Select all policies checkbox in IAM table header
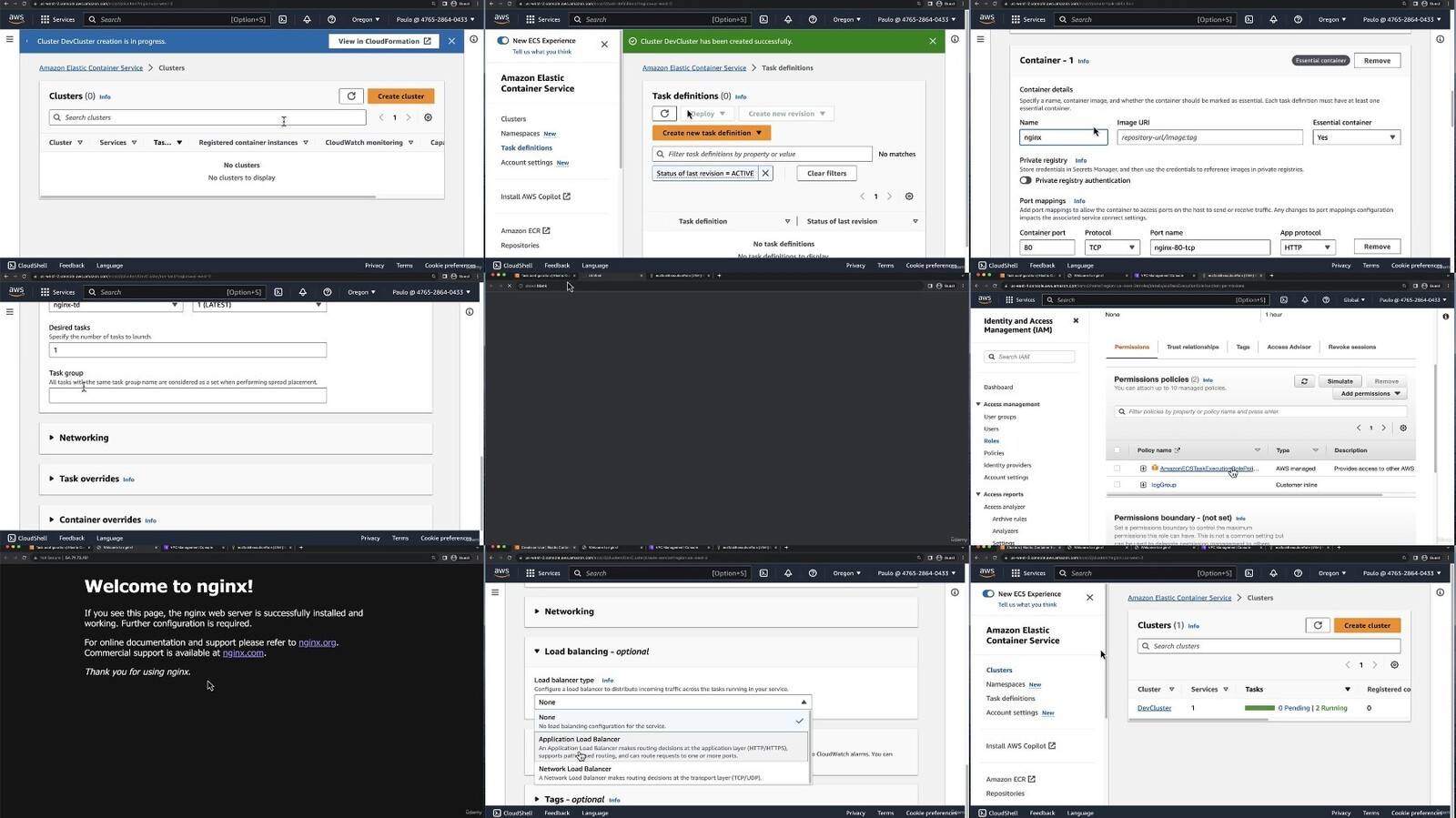This screenshot has width=1456, height=818. [1117, 450]
